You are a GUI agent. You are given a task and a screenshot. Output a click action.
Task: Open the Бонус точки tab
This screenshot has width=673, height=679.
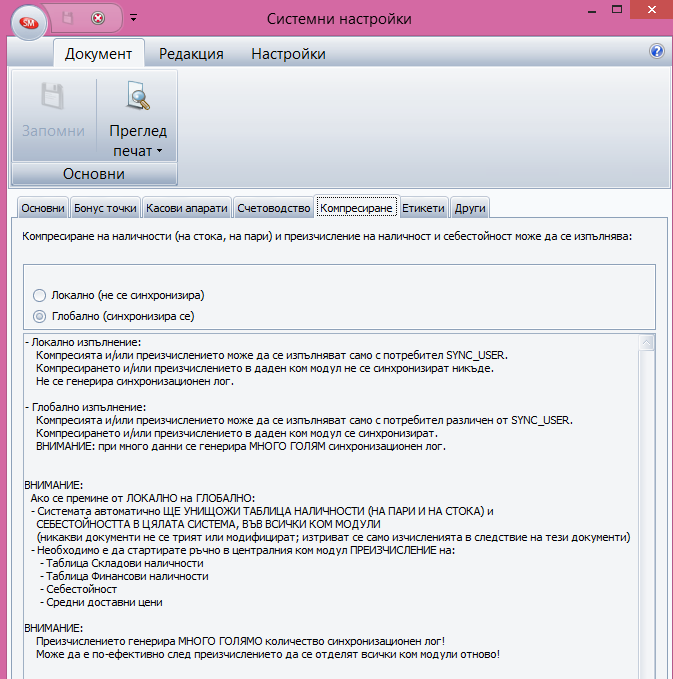pos(105,208)
